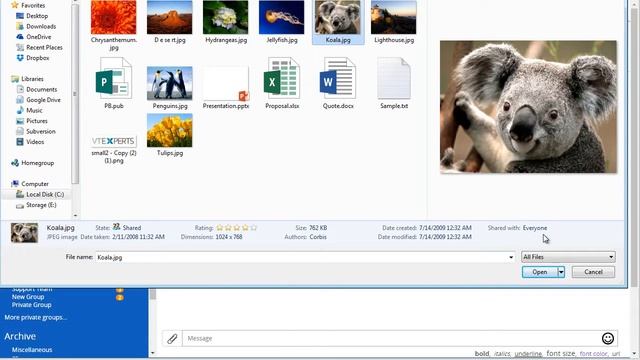
Task: Open Private Group in the chat sidebar
Action: (x=31, y=305)
